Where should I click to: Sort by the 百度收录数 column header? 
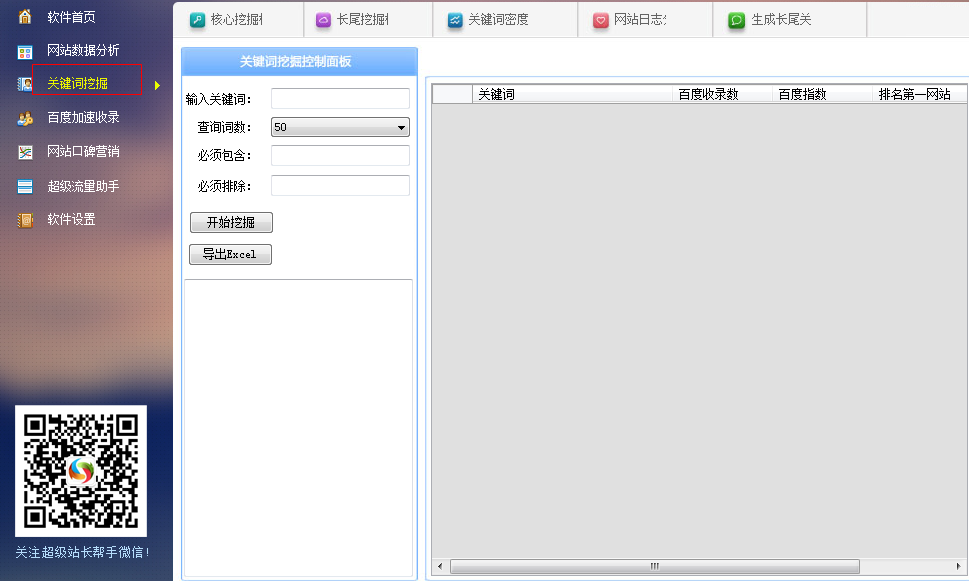click(722, 94)
